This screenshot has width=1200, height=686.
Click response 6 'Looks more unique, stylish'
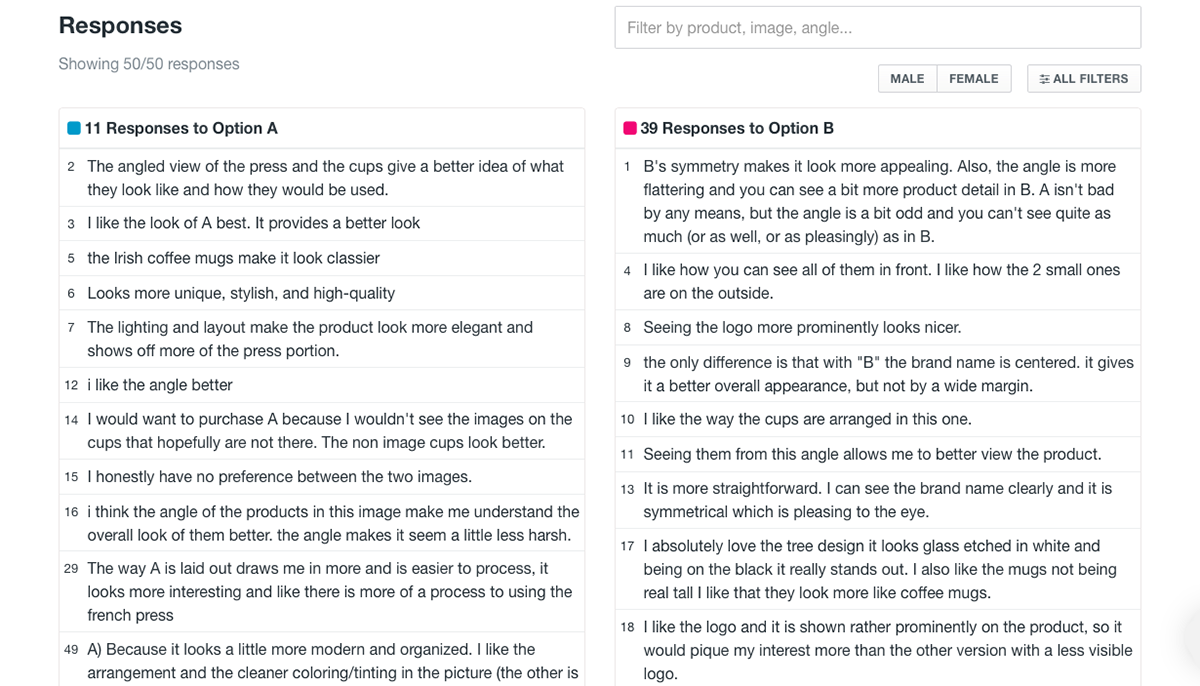tap(322, 293)
